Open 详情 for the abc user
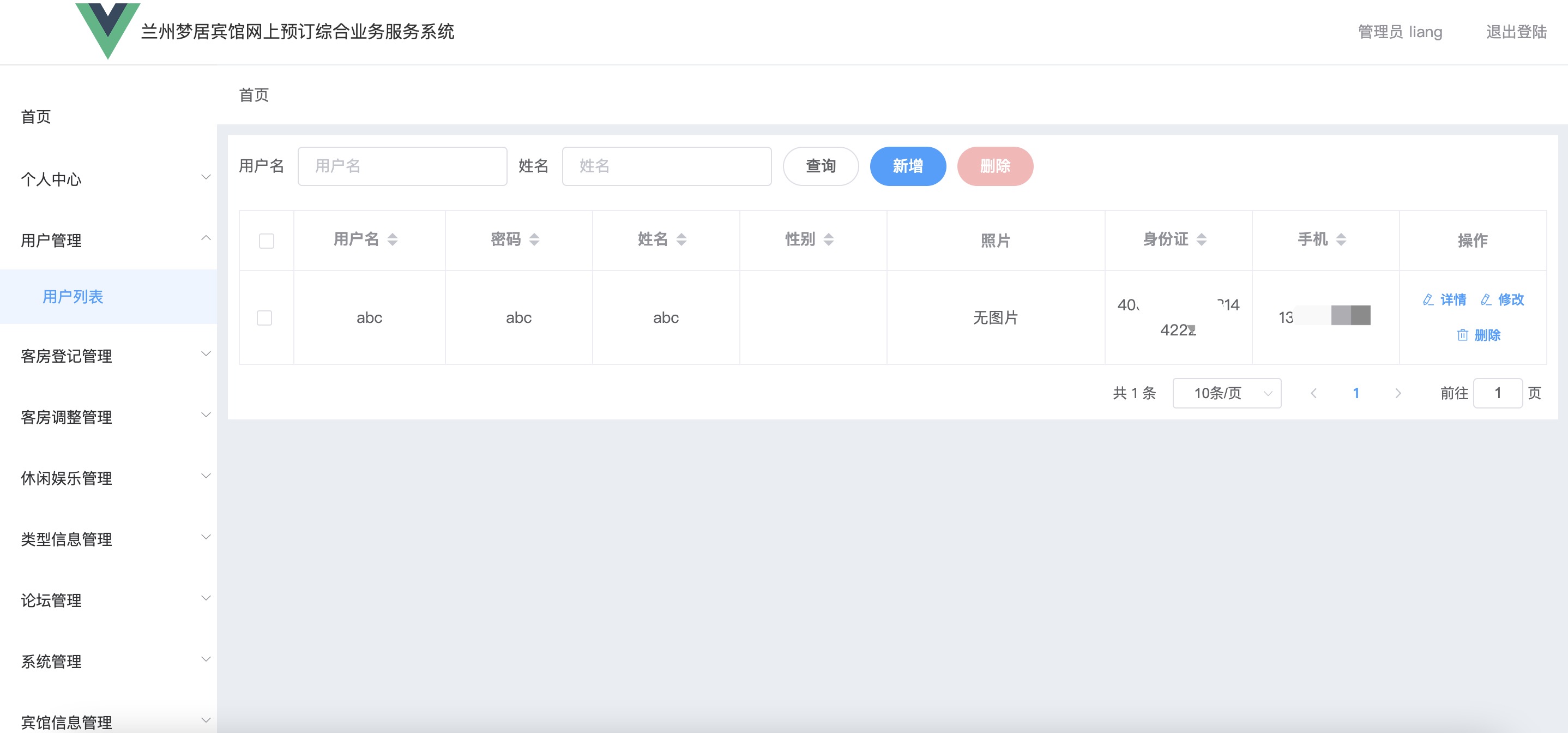 coord(1444,299)
